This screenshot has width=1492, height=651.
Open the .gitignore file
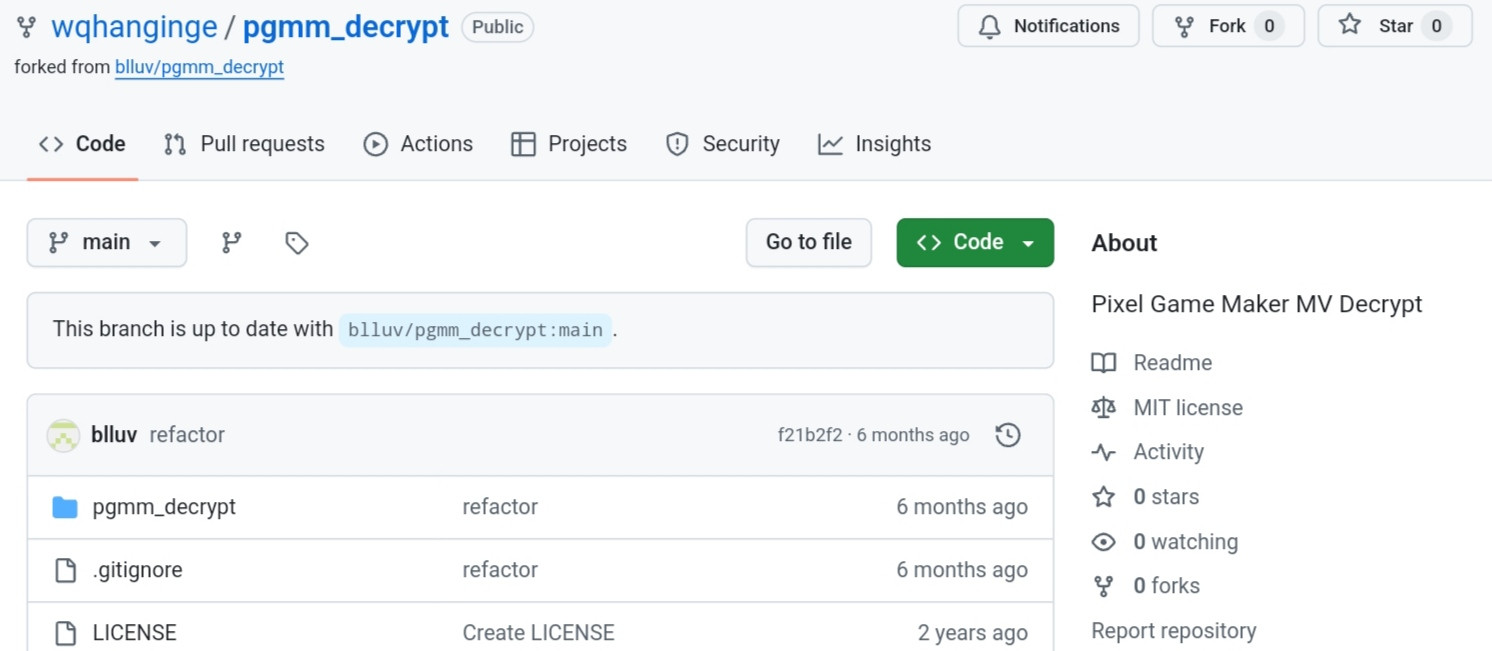tap(137, 570)
